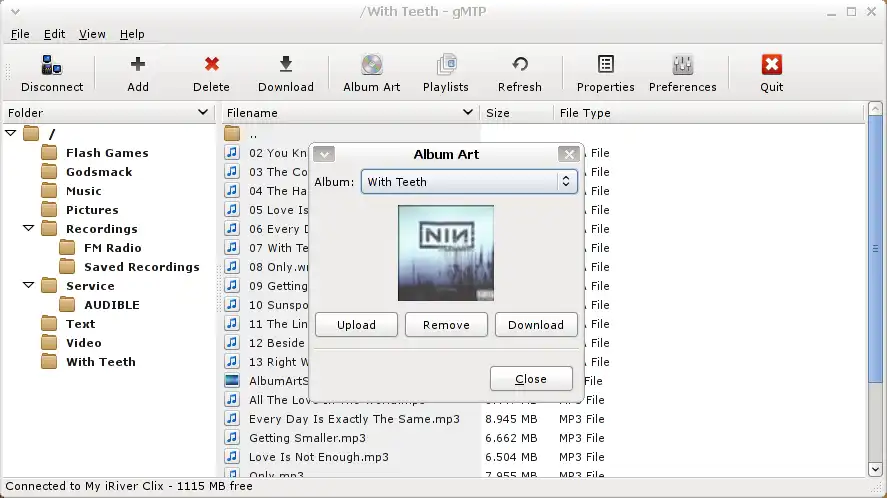This screenshot has height=498, width=887.
Task: Click the Text folder icon
Action: [49, 324]
